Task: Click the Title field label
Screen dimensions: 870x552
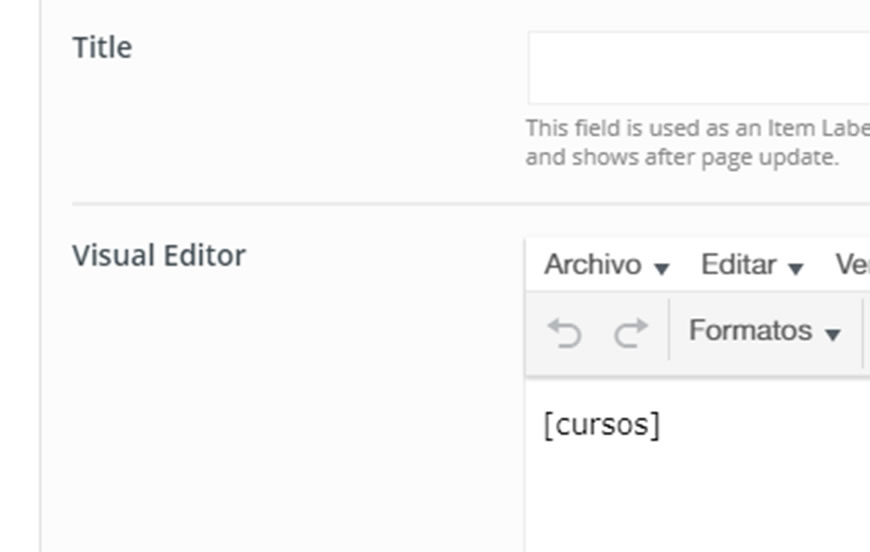Action: 103,47
